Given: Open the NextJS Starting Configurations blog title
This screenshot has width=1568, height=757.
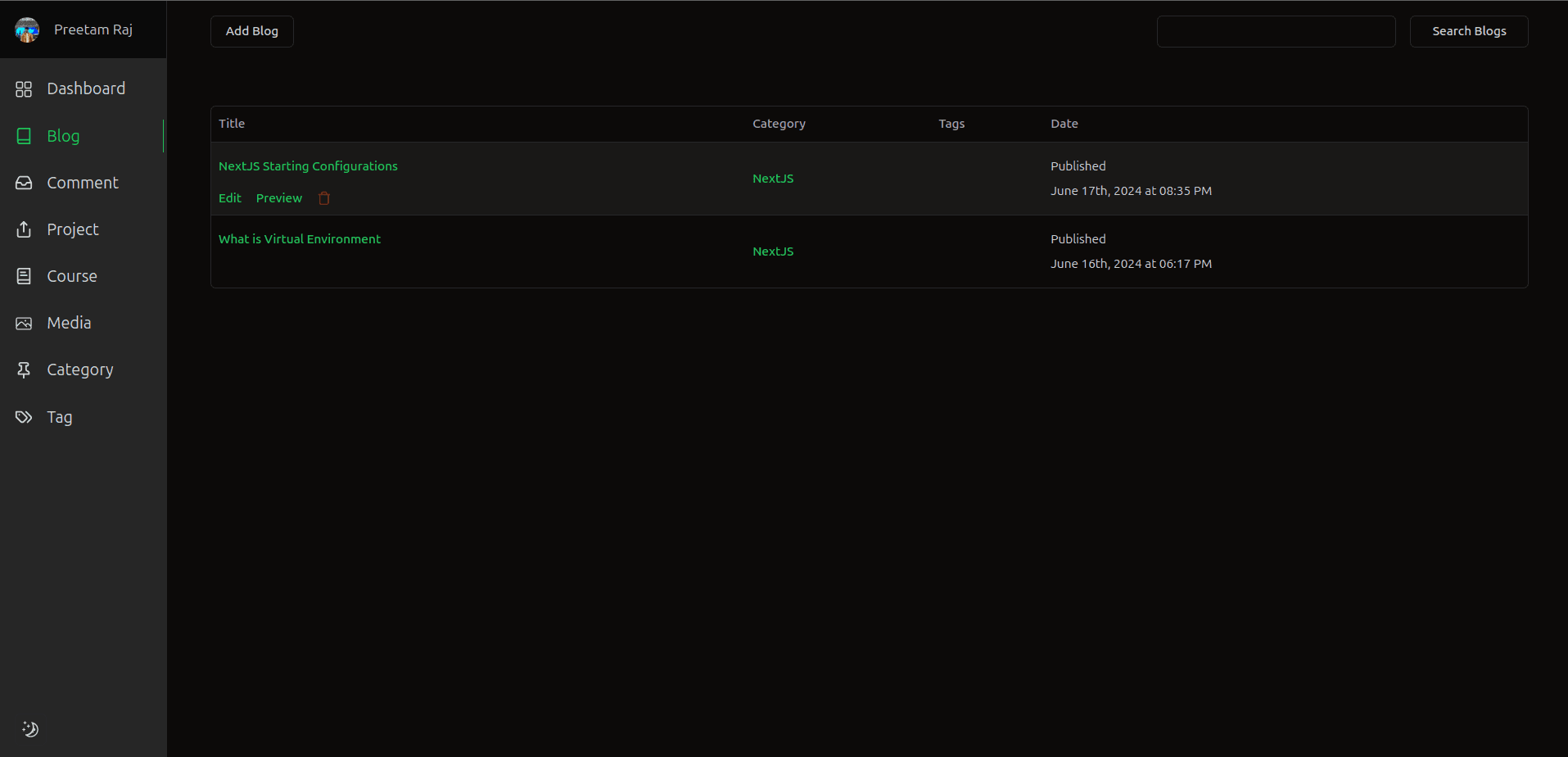Looking at the screenshot, I should click(x=308, y=166).
